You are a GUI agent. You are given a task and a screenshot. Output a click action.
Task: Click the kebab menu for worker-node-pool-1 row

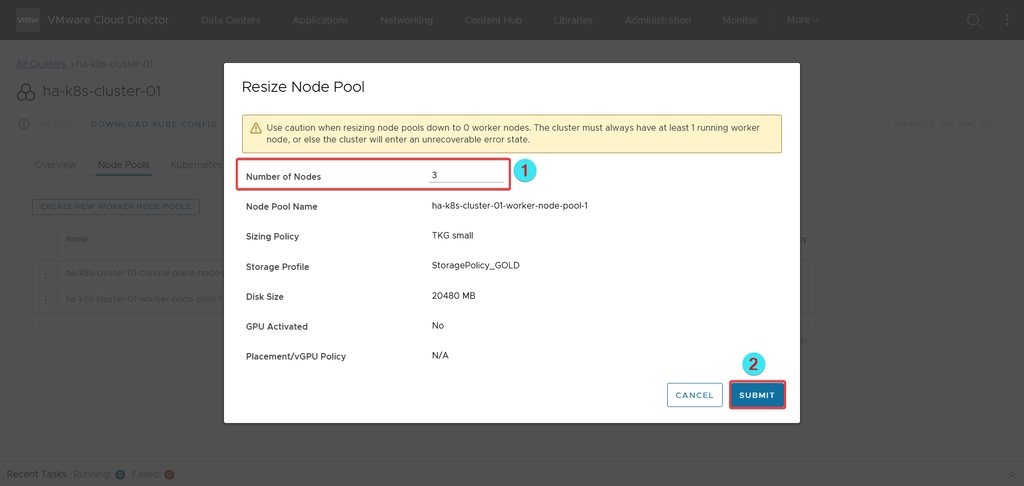point(46,299)
